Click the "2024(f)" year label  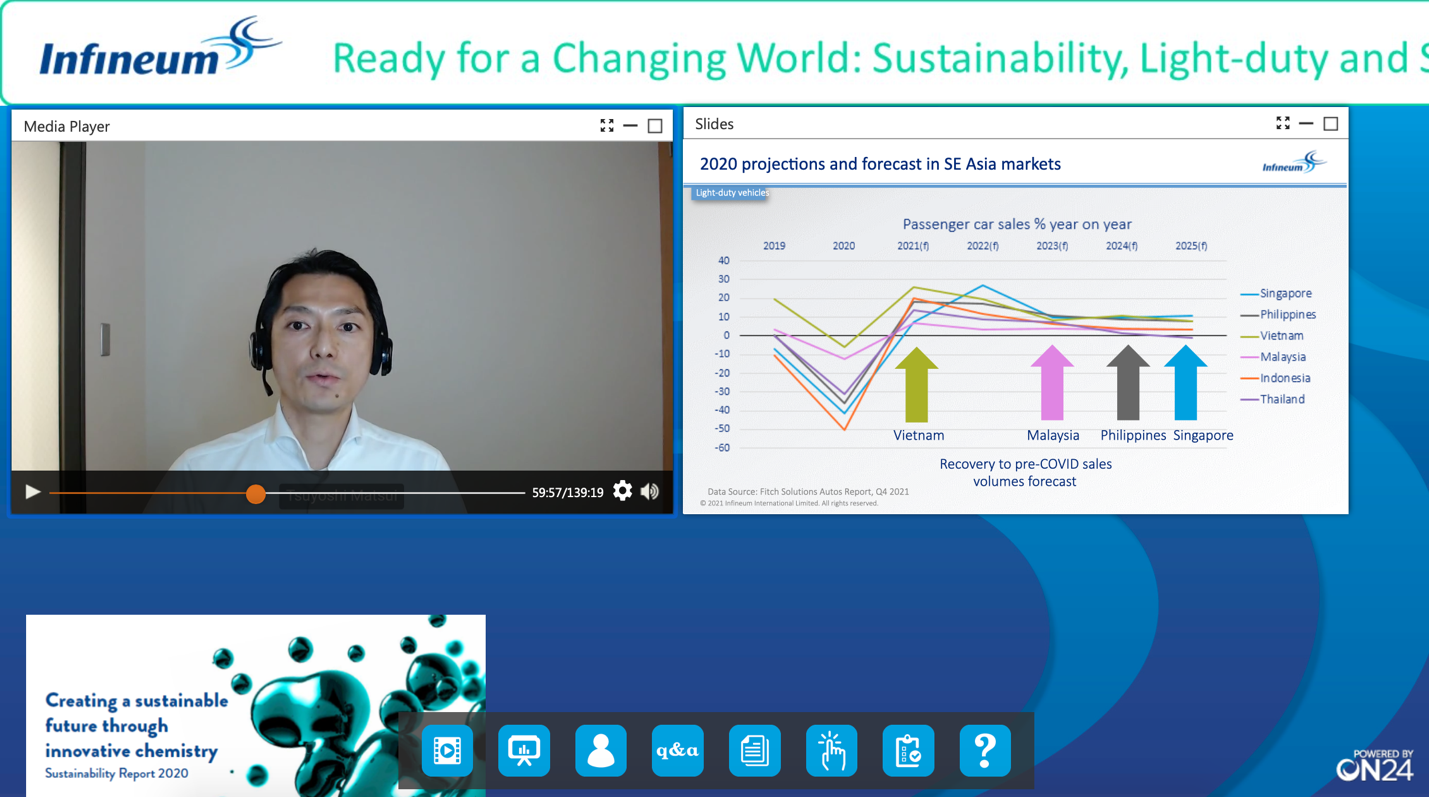pyautogui.click(x=1121, y=246)
